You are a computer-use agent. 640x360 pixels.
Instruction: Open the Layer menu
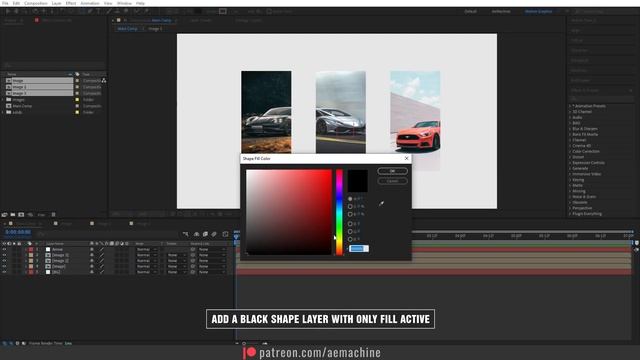56,3
